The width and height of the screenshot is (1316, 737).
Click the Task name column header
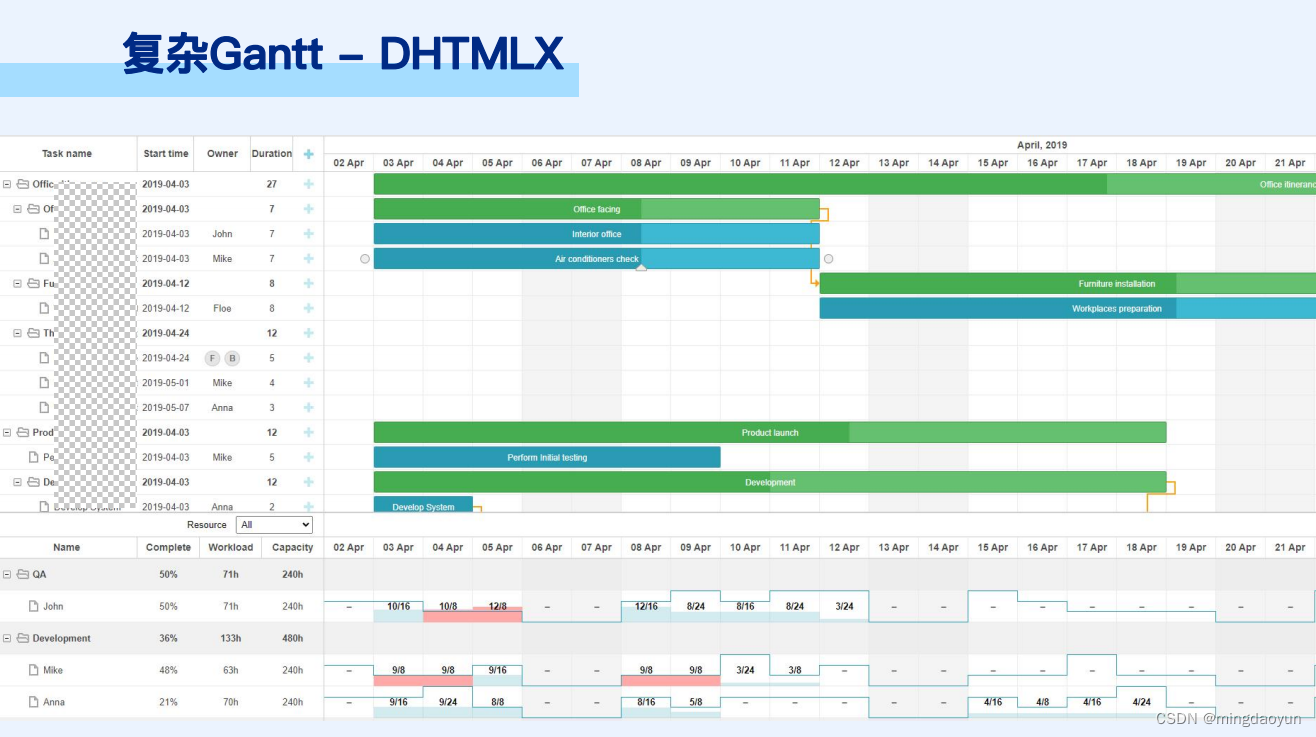point(67,154)
